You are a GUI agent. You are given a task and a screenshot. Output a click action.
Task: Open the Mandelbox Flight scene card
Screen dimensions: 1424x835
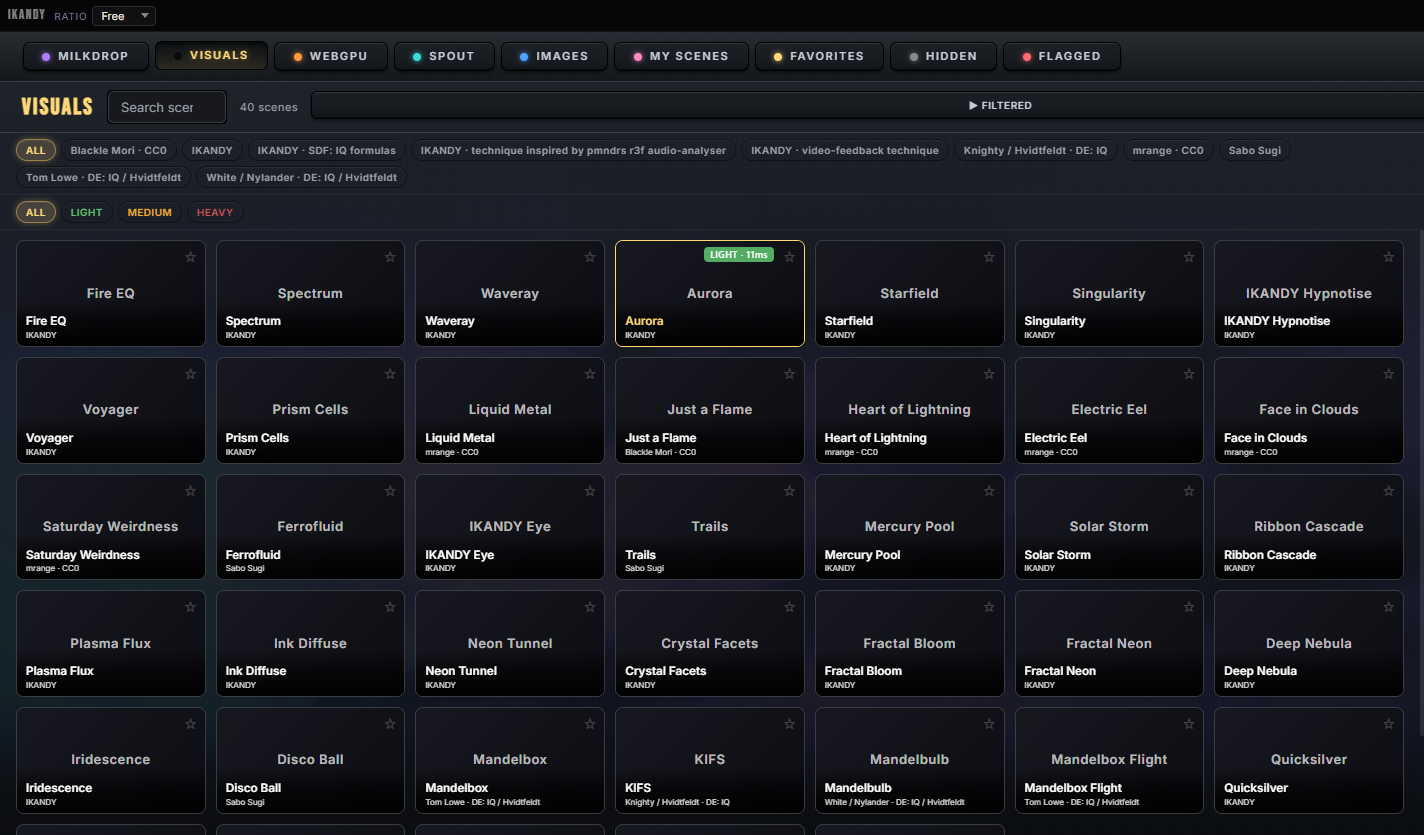coord(1109,760)
